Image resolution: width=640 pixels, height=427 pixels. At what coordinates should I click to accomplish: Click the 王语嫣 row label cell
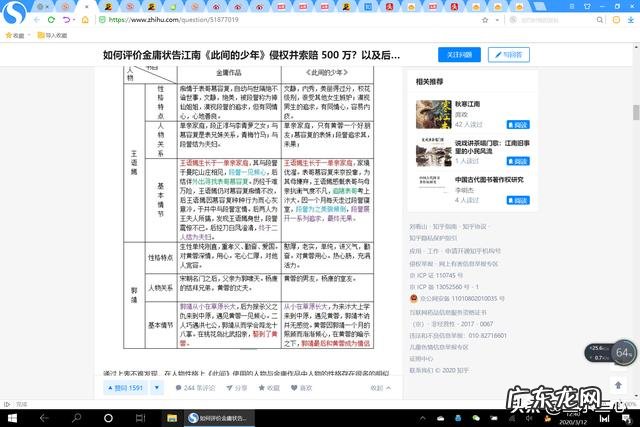click(134, 162)
